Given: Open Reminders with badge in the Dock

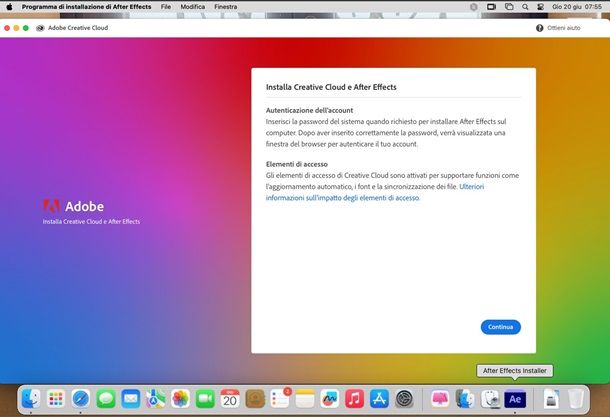Looking at the screenshot, I should tap(280, 399).
